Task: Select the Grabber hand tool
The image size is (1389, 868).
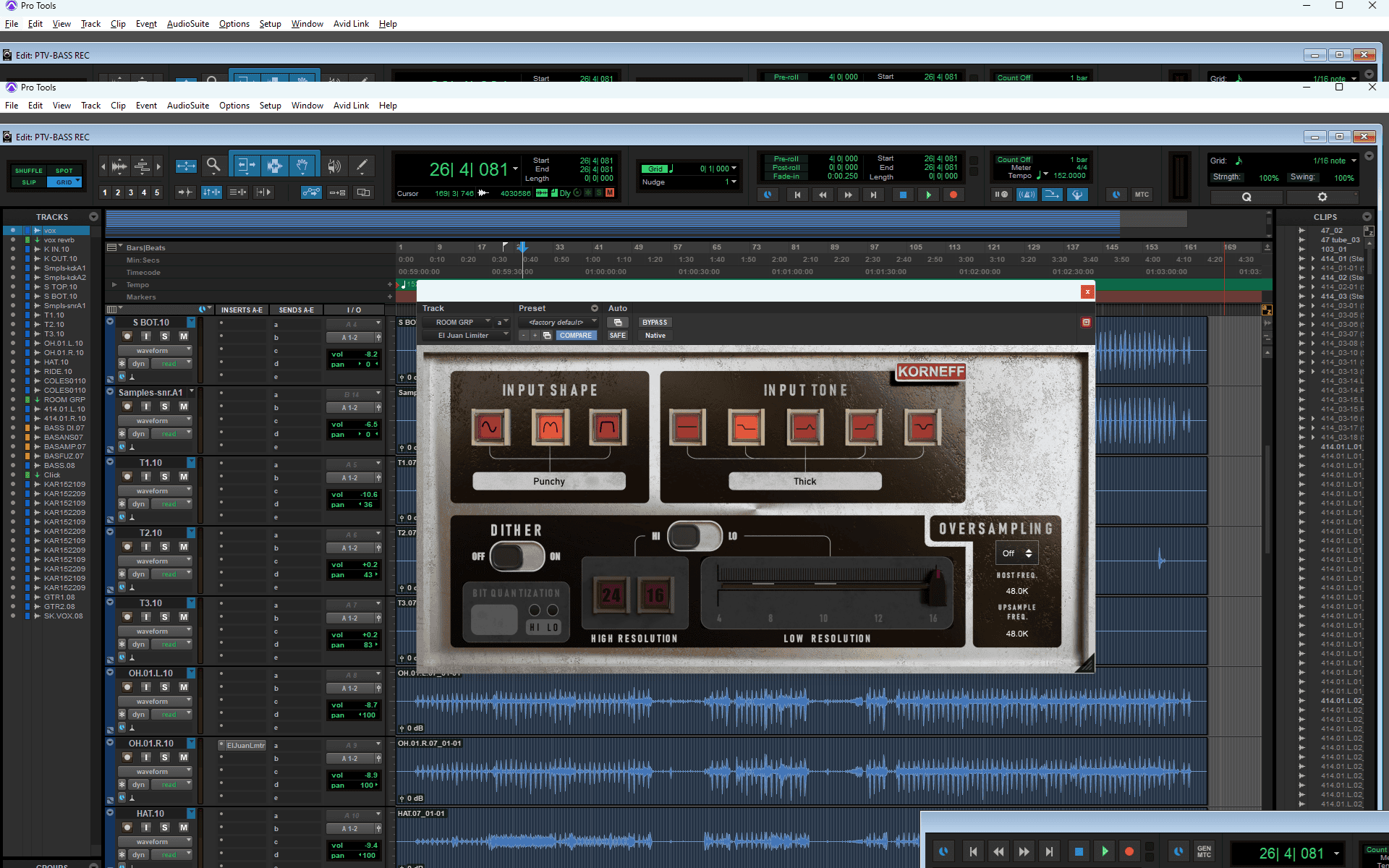Action: pos(302,166)
